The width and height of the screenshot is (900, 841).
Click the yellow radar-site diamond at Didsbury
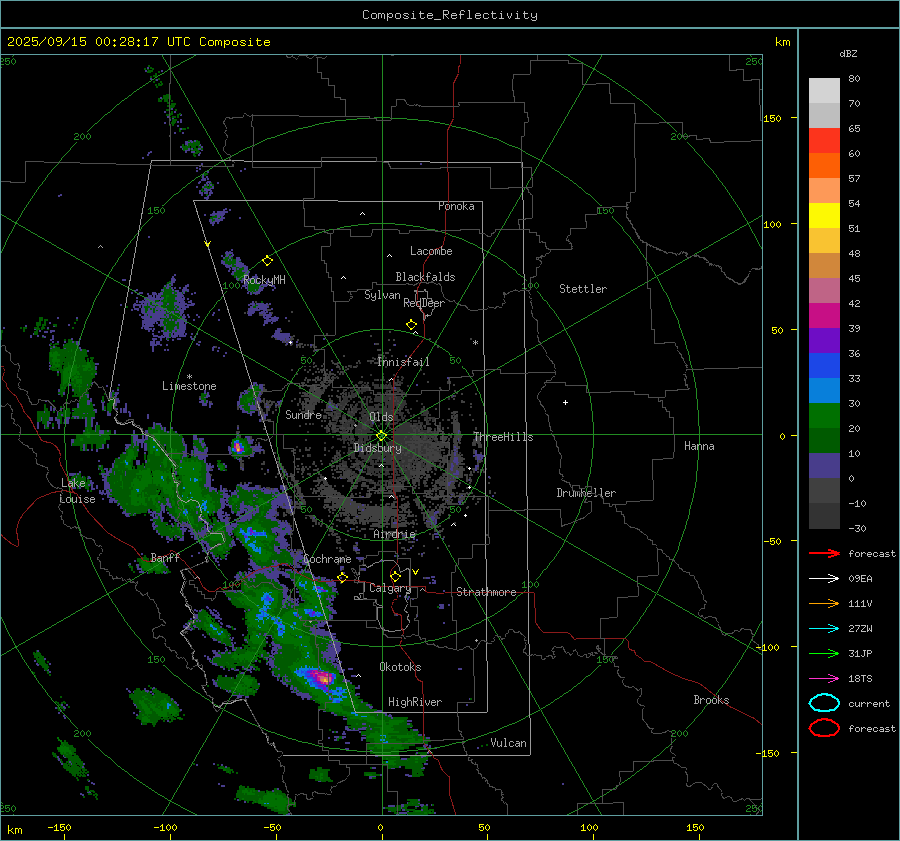pyautogui.click(x=381, y=436)
